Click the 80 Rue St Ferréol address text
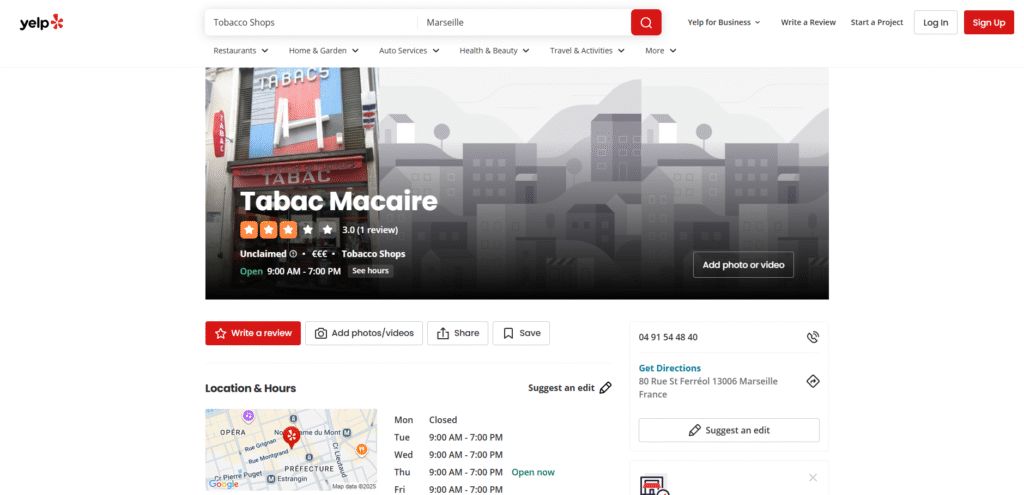Image resolution: width=1024 pixels, height=495 pixels. [708, 388]
